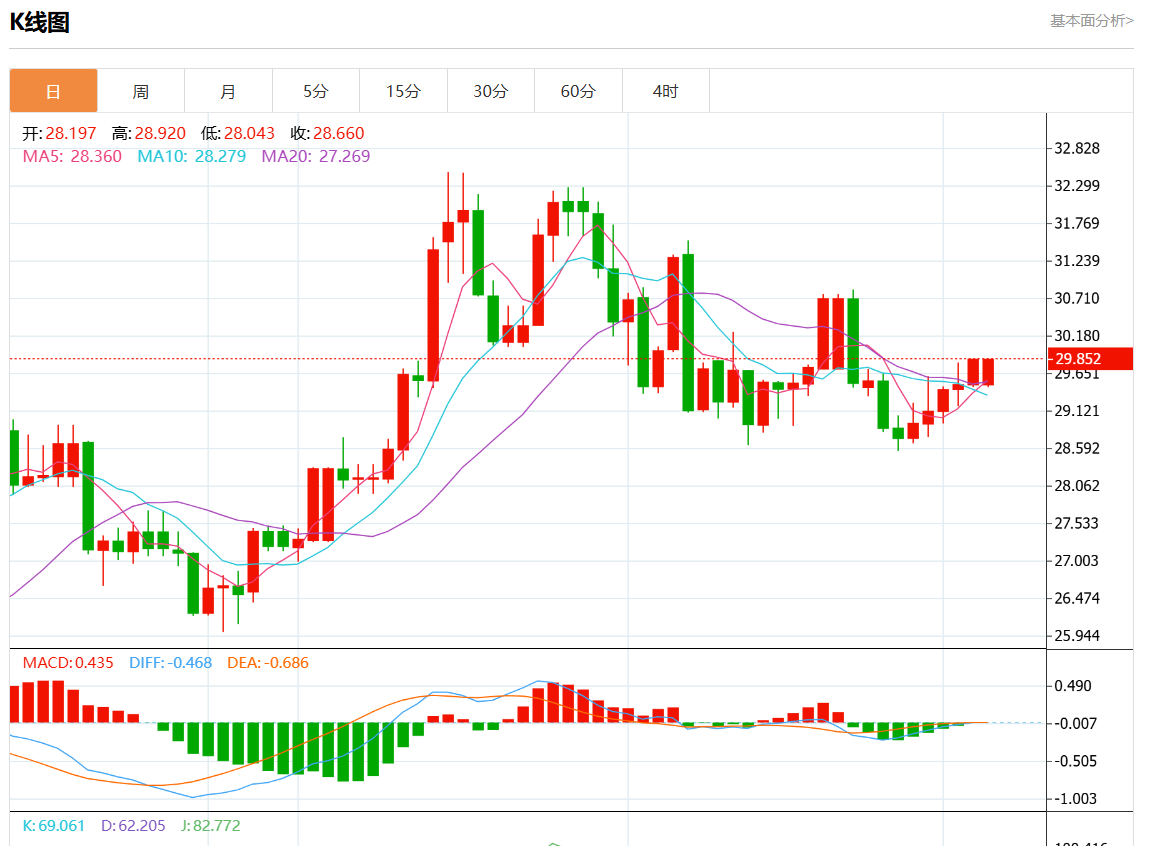The image size is (1153, 846).
Task: Click the 低:28.043 low price value
Action: click(x=238, y=133)
